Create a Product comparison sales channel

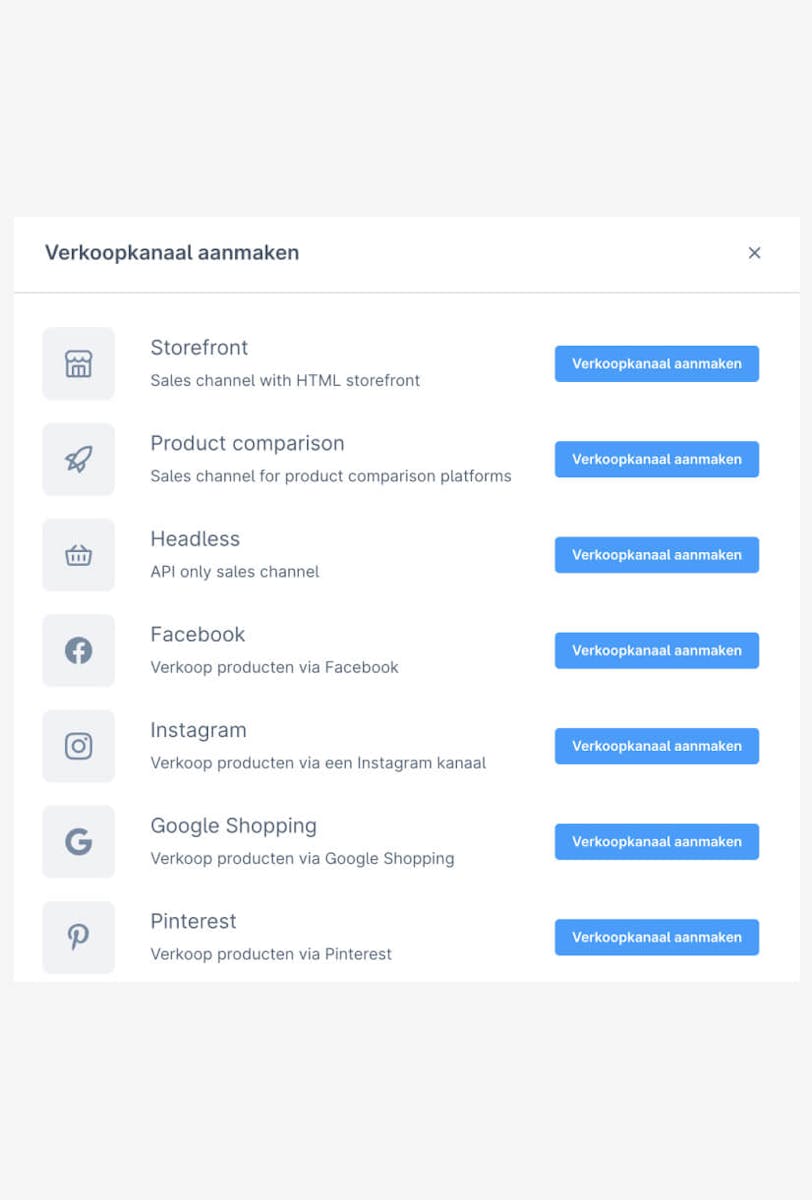pos(656,459)
